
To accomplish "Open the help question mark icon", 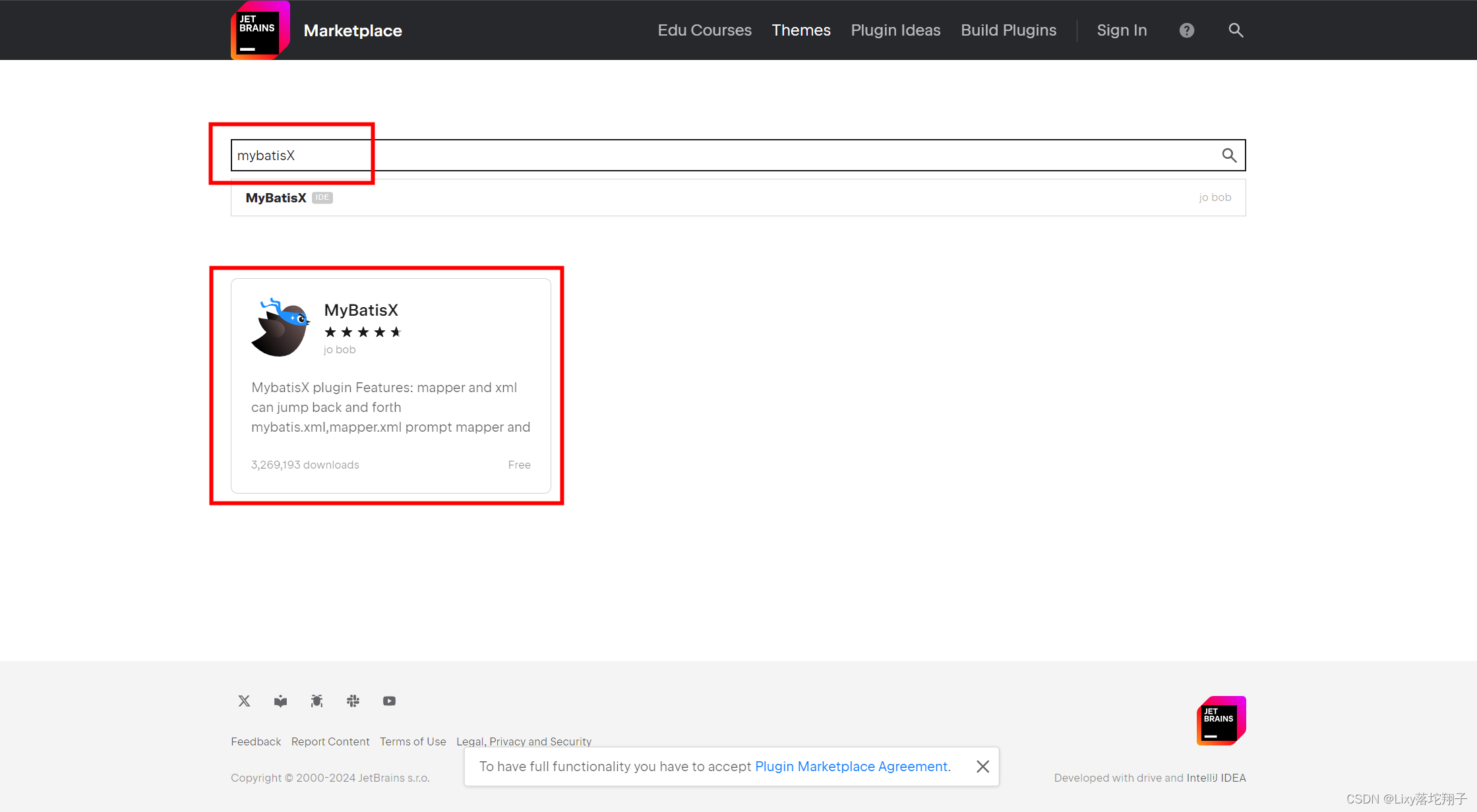I will pos(1186,30).
